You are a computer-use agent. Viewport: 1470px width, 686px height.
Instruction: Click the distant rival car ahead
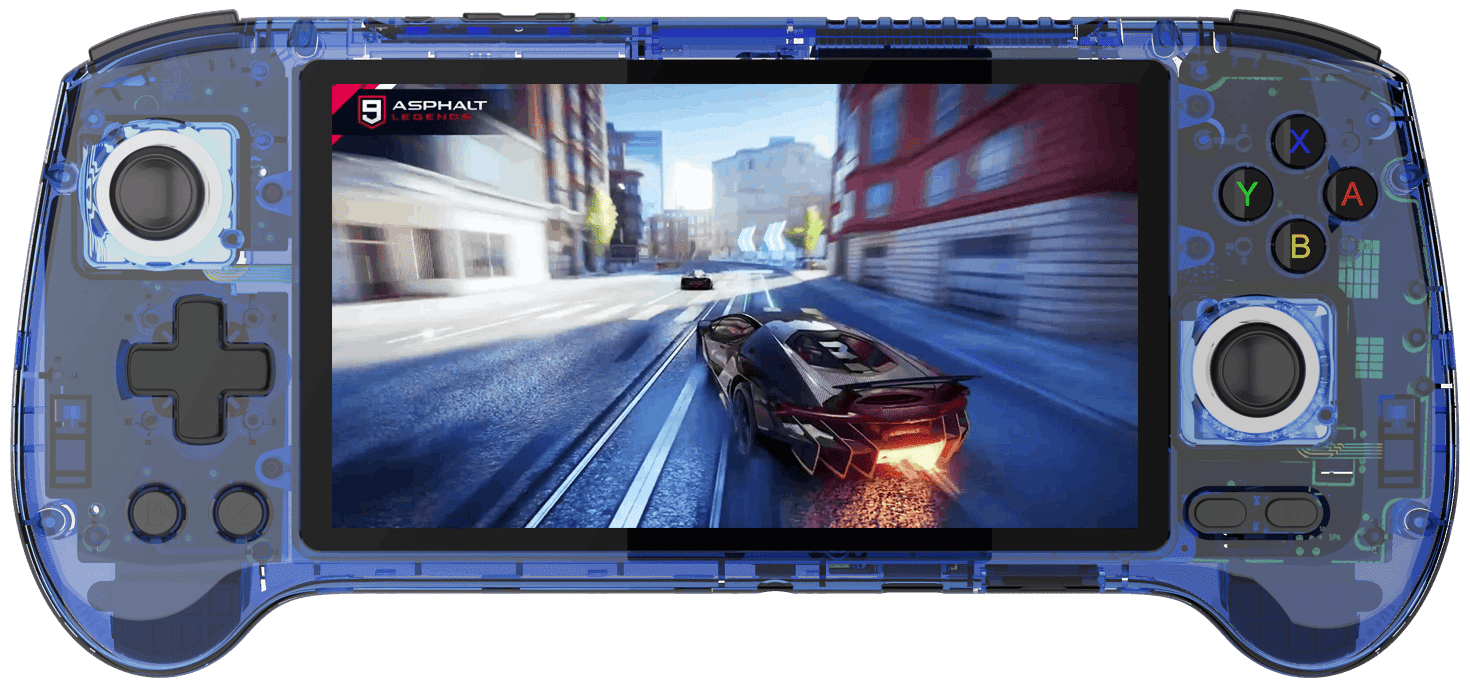tap(695, 281)
